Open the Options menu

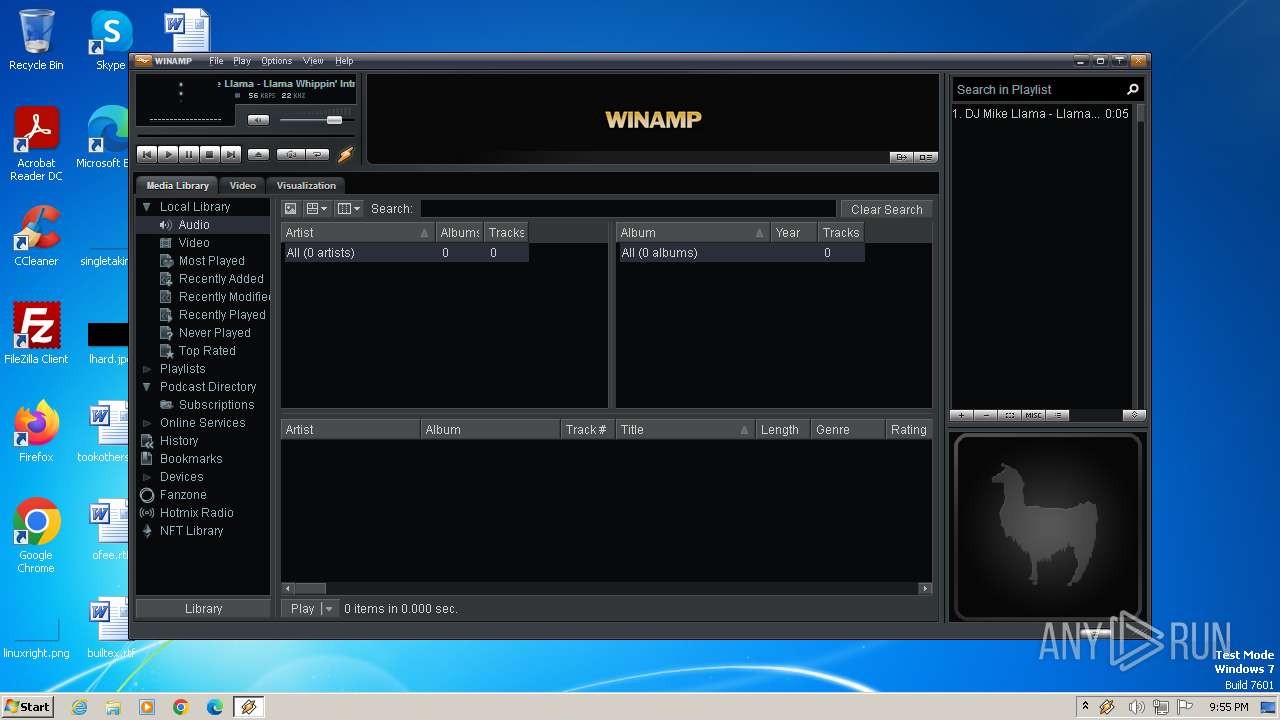pyautogui.click(x=277, y=61)
